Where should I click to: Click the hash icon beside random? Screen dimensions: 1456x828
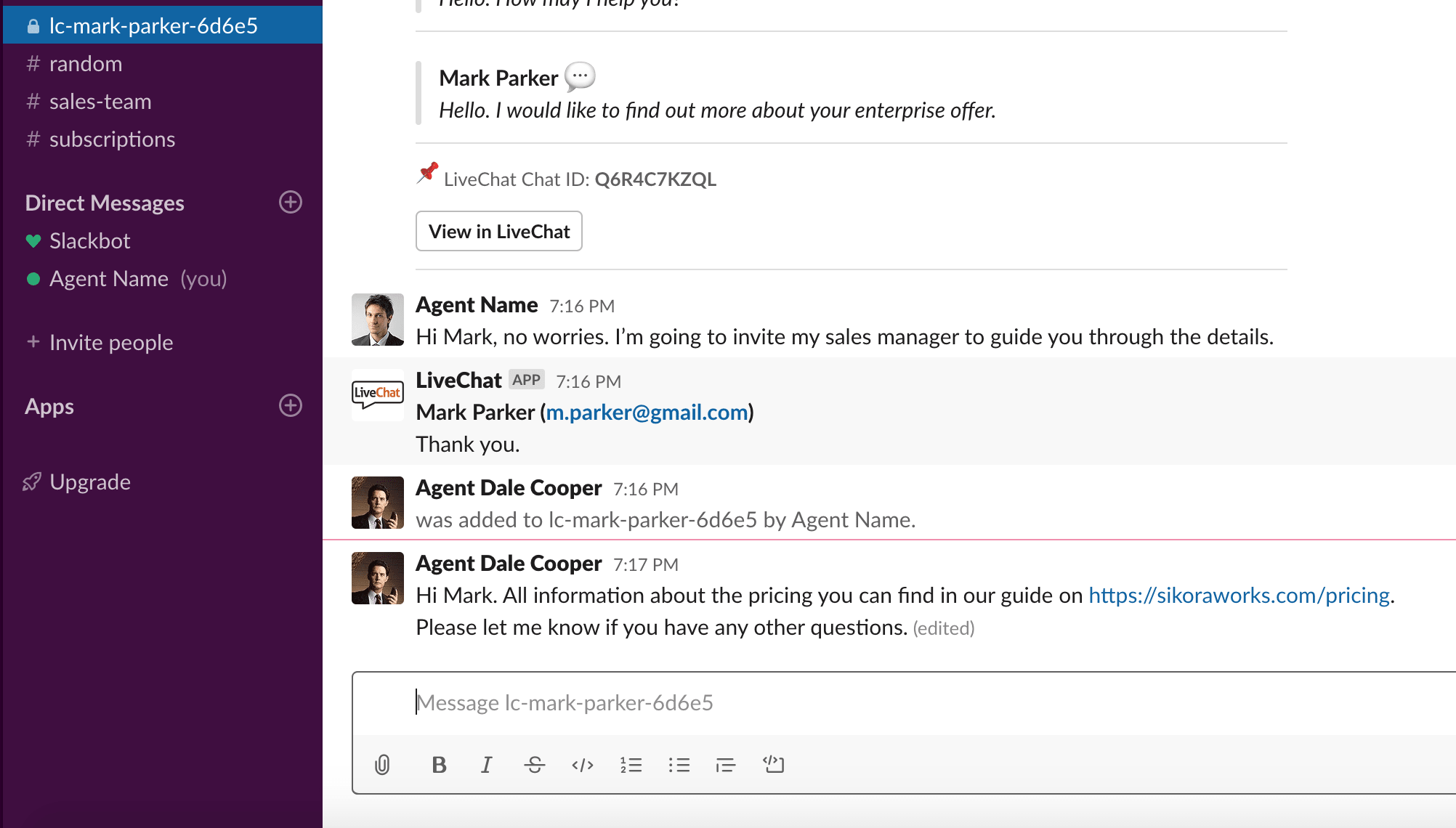[x=33, y=64]
